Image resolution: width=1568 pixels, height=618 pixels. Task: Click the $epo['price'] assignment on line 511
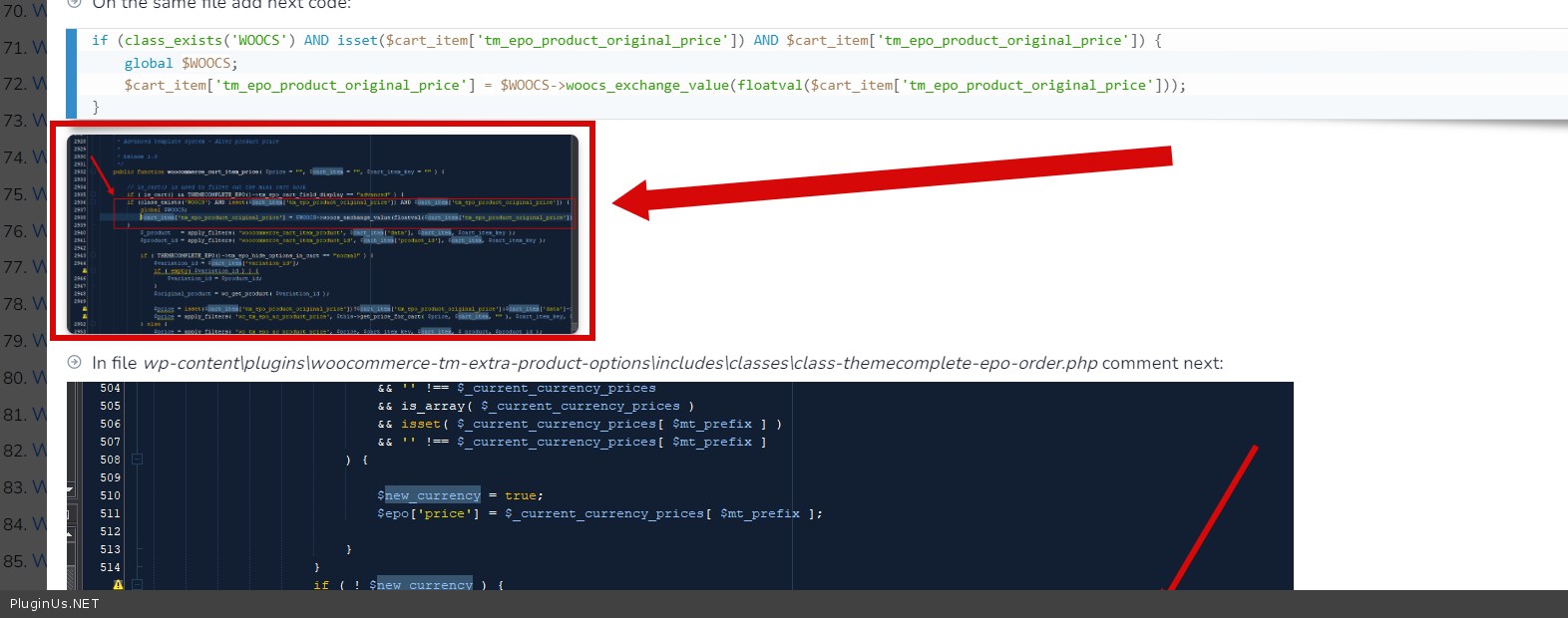(428, 513)
